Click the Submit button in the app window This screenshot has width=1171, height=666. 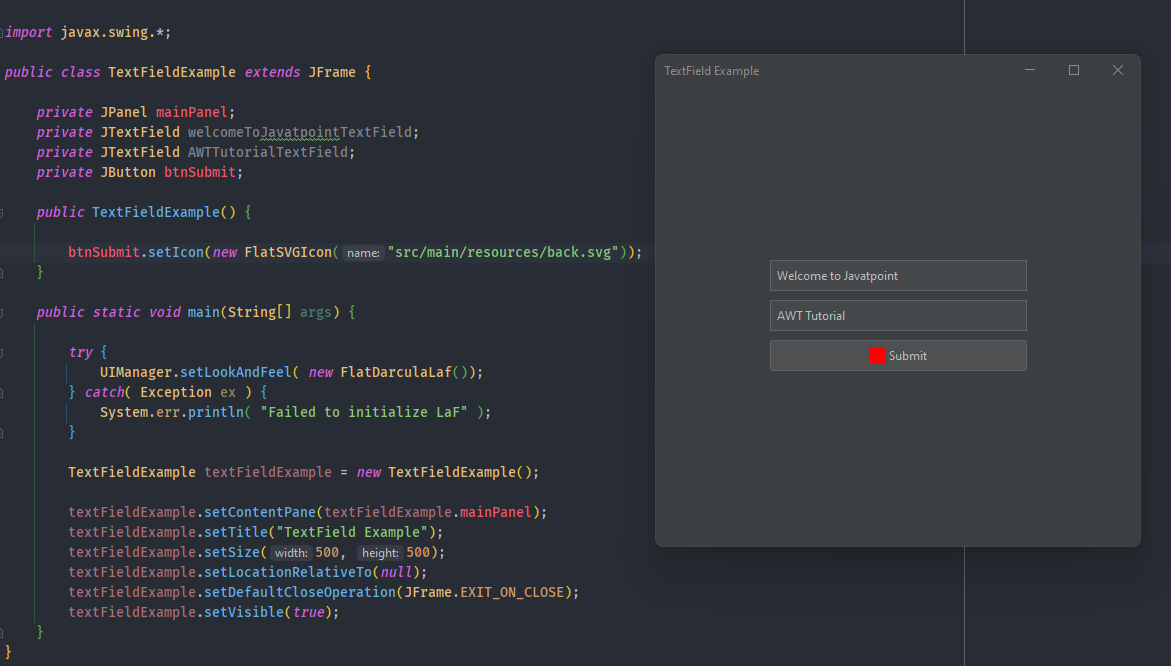click(898, 355)
